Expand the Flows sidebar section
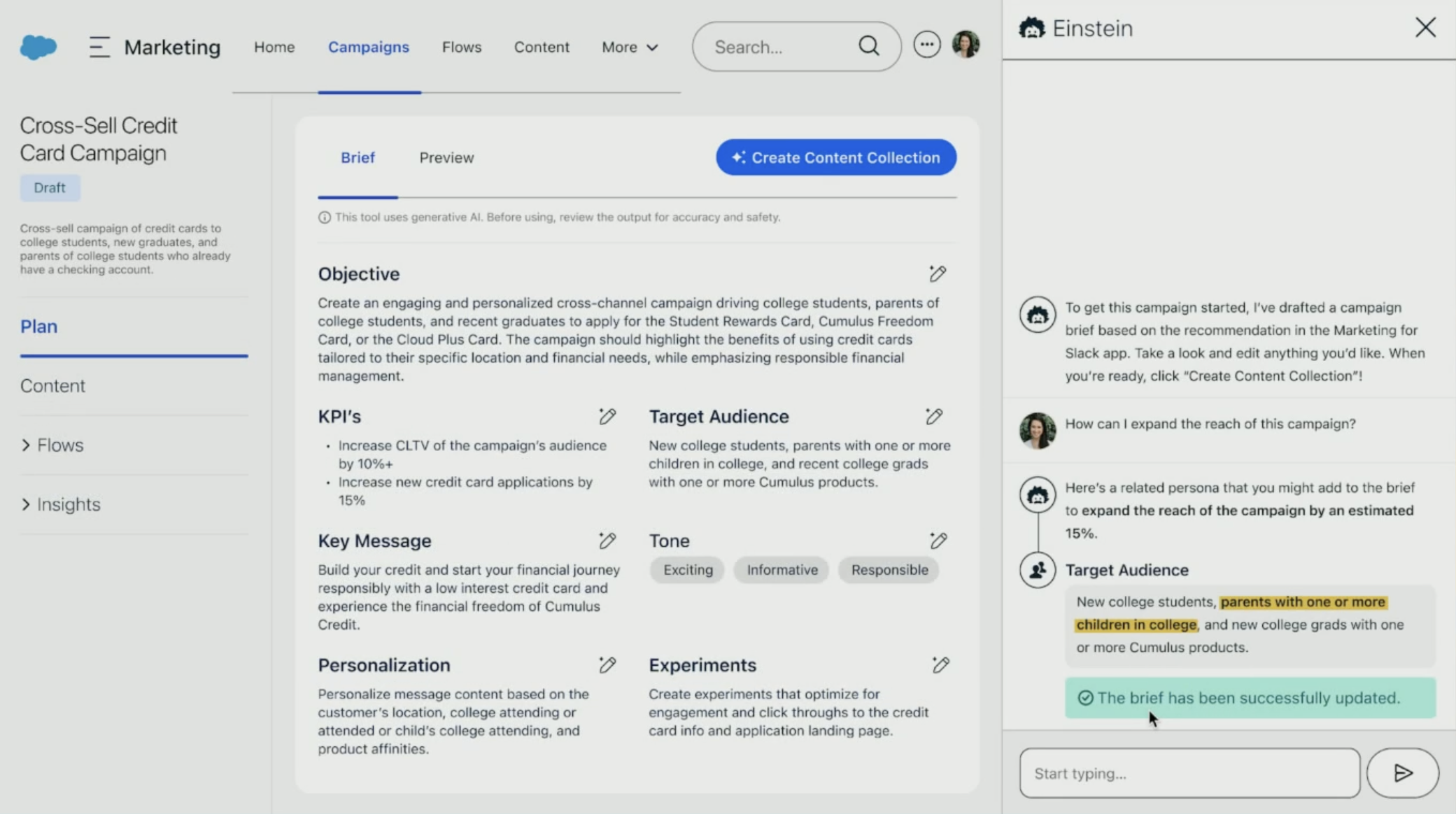Screen dimensions: 1456x814 [x=52, y=445]
